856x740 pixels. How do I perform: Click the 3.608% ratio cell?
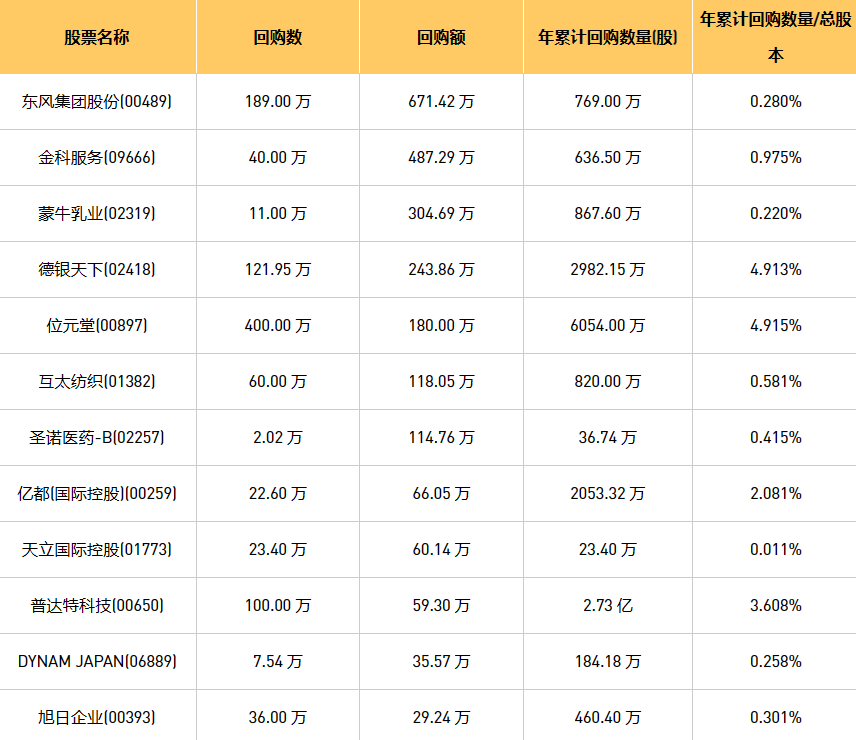[x=775, y=606]
